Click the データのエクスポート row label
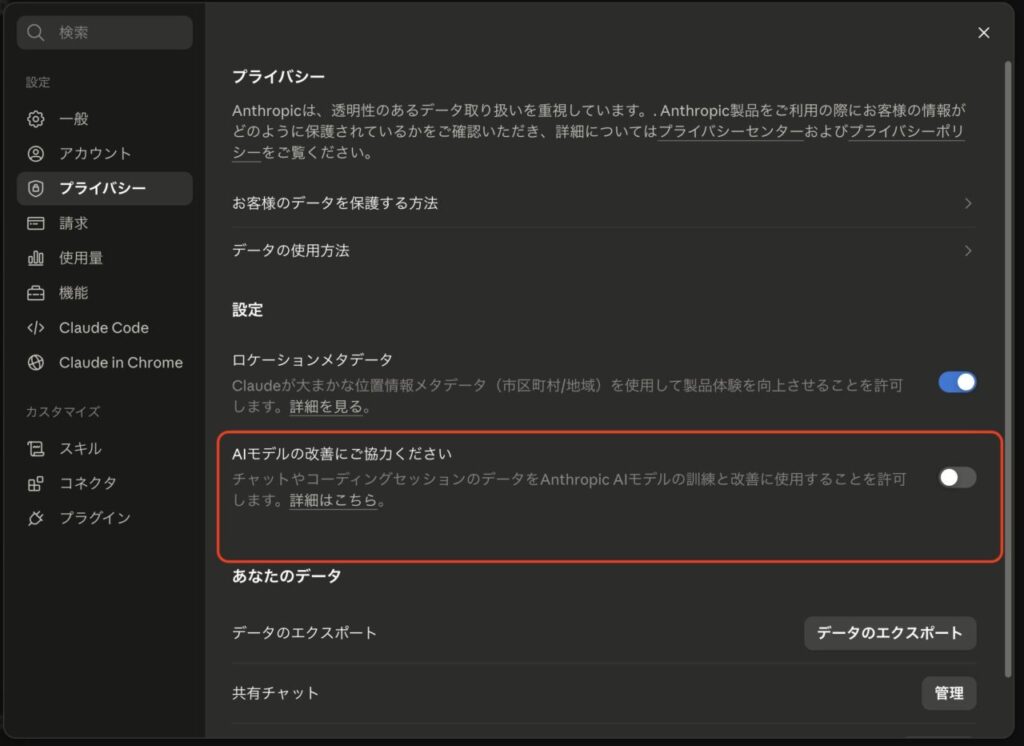Image resolution: width=1024 pixels, height=746 pixels. [x=304, y=633]
